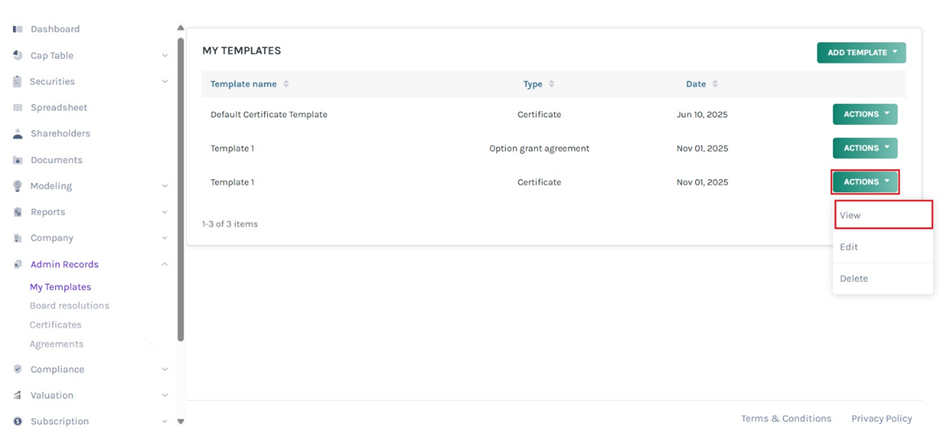Viewport: 940px width, 434px height.
Task: Open the Add Template dropdown
Action: point(861,53)
